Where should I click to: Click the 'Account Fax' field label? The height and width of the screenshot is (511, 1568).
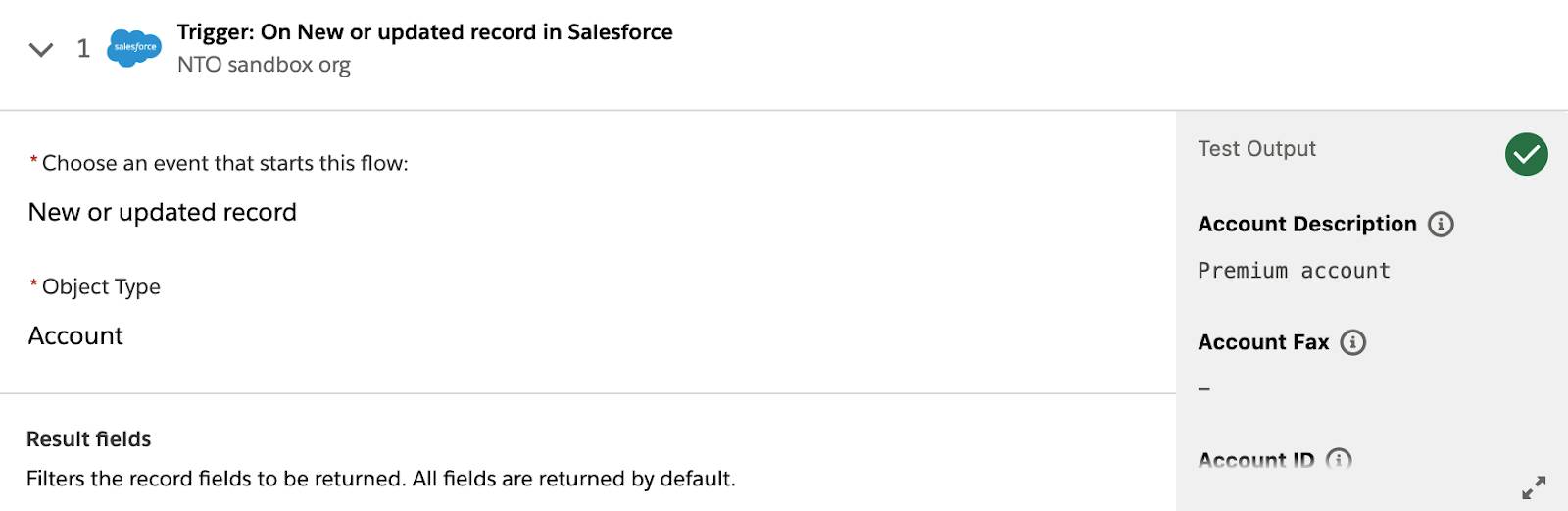[1263, 342]
